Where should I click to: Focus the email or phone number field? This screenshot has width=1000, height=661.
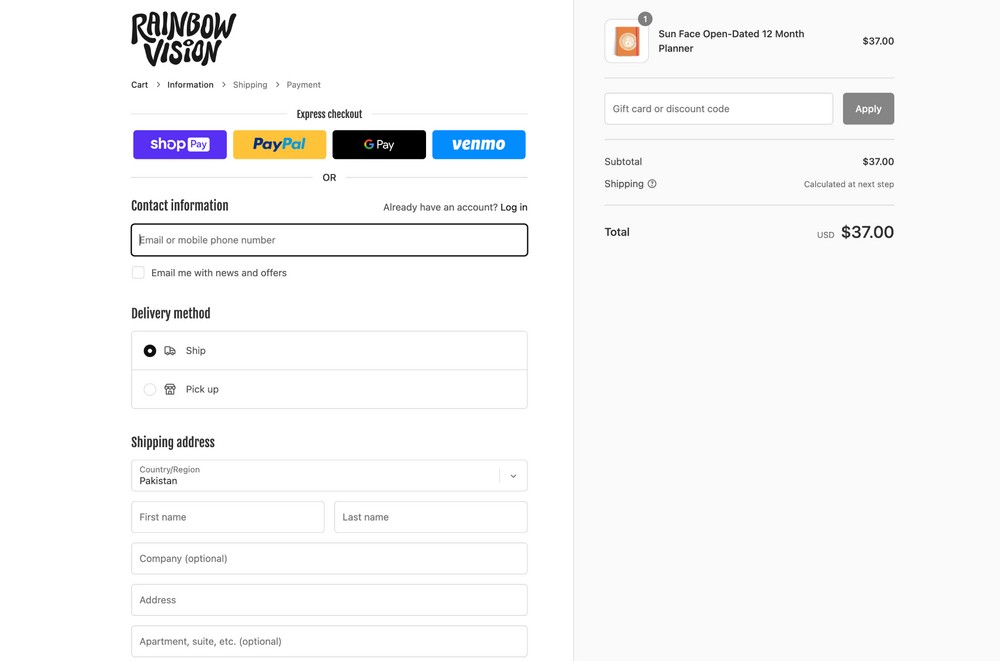[x=329, y=239]
